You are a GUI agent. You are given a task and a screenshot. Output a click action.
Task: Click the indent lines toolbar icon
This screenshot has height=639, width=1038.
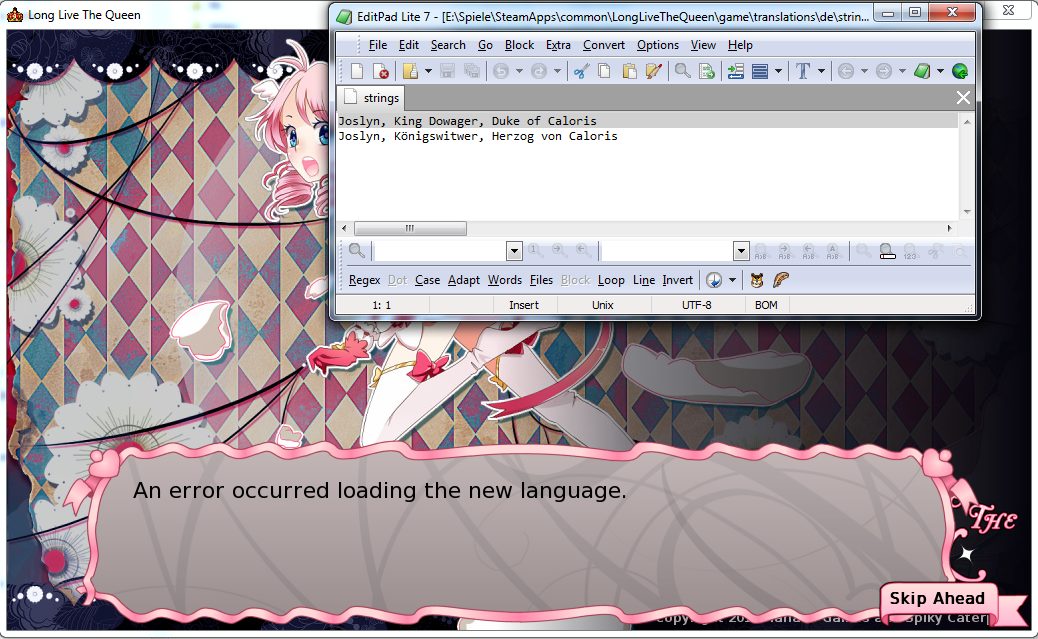[x=735, y=71]
